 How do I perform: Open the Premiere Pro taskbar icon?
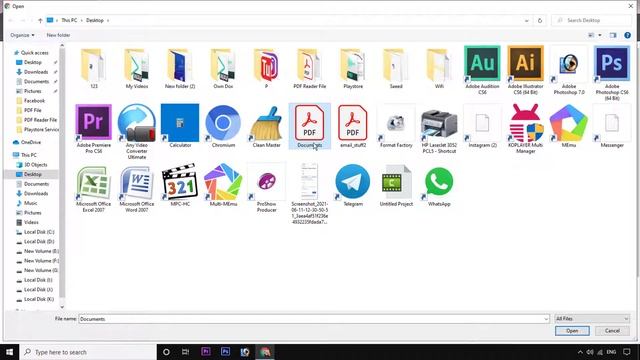click(206, 352)
